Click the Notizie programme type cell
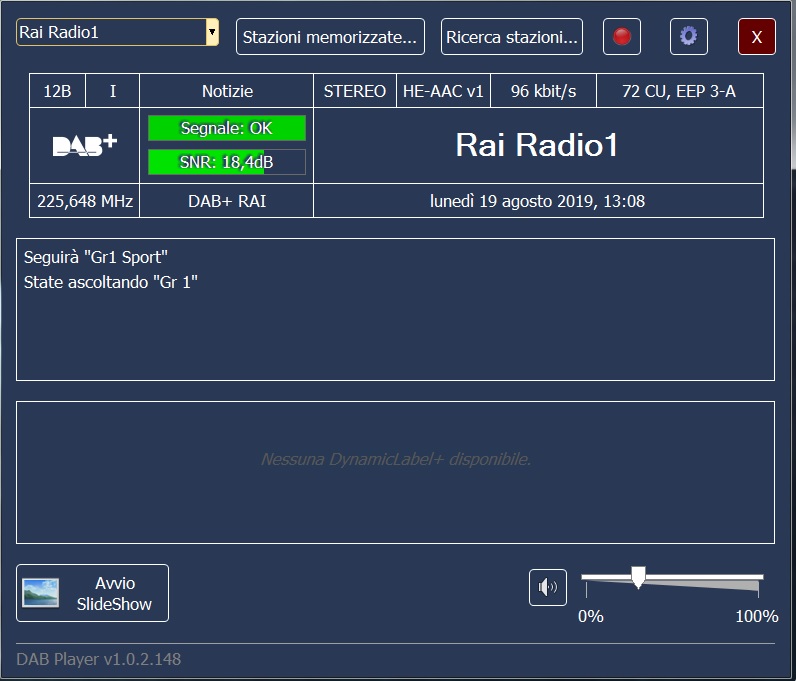This screenshot has width=796, height=681. 227,91
